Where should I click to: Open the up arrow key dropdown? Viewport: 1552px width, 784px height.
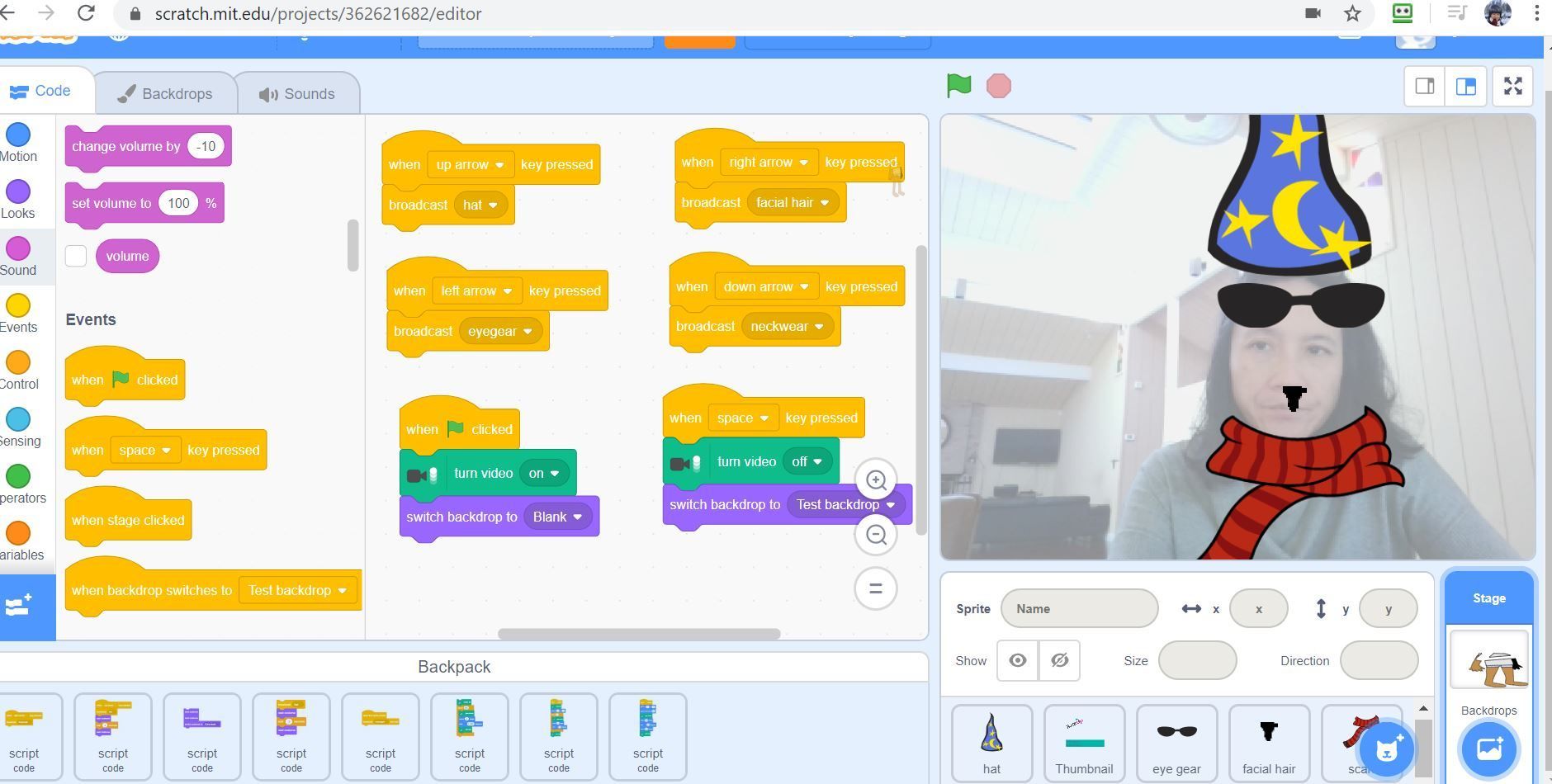pyautogui.click(x=470, y=164)
